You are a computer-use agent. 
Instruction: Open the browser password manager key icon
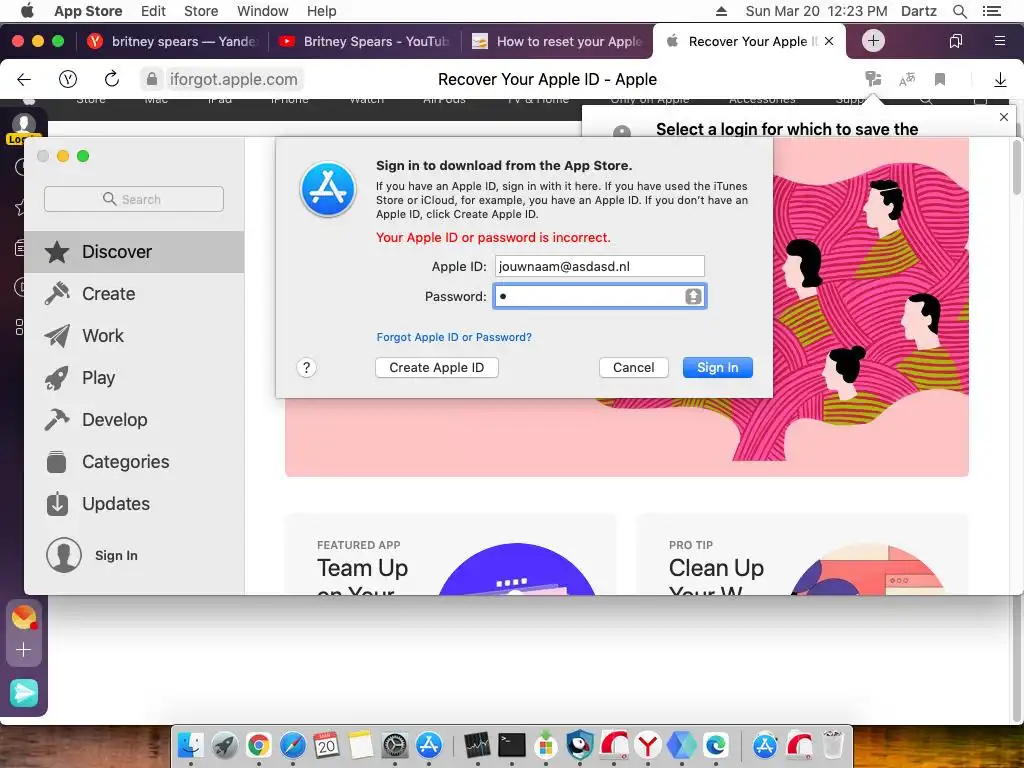click(x=872, y=79)
